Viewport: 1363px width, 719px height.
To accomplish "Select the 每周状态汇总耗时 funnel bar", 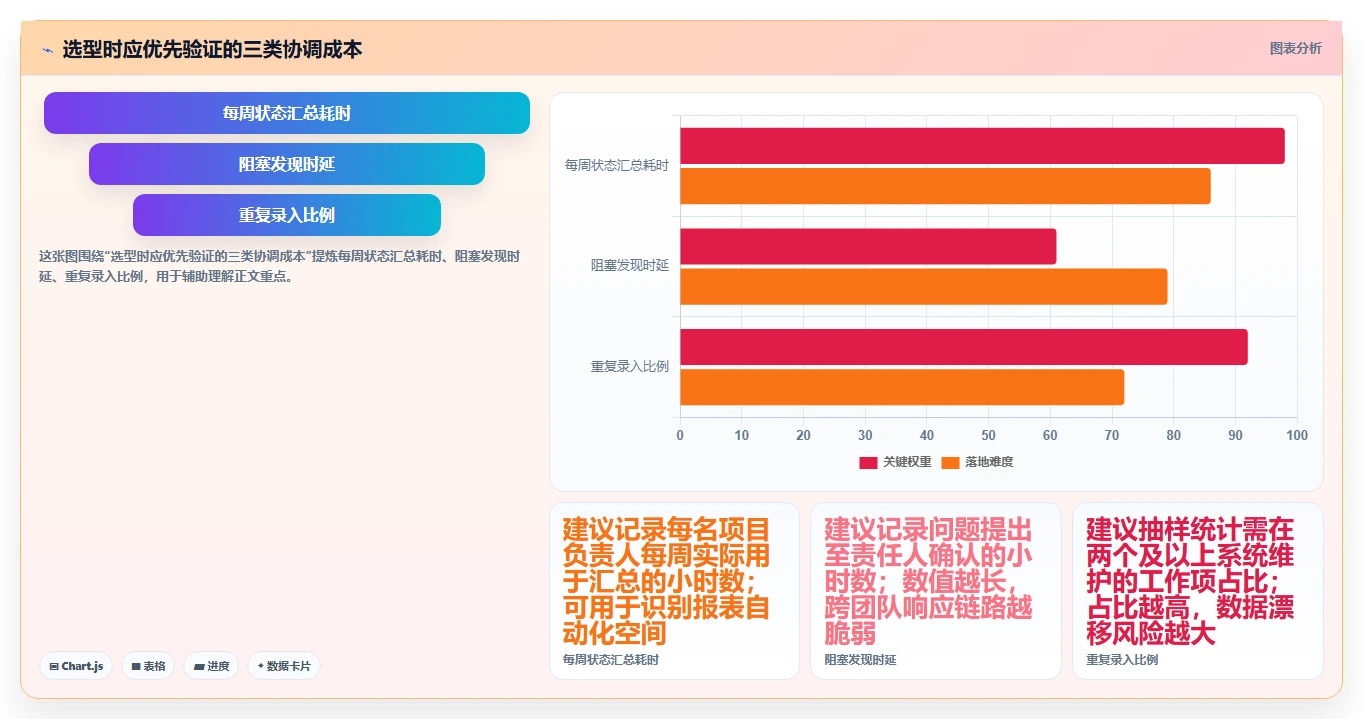I will tap(287, 113).
